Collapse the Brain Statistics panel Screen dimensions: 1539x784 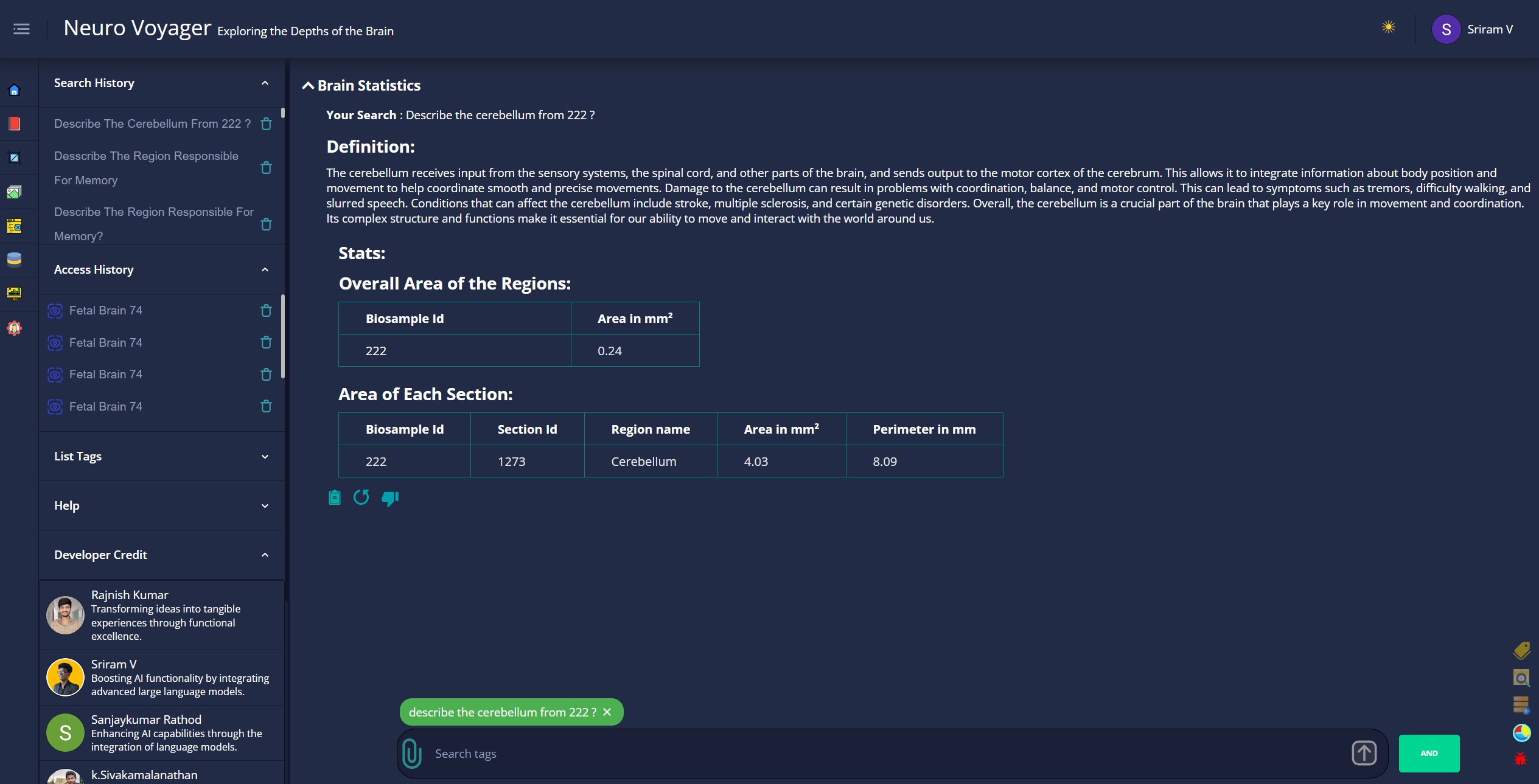click(309, 86)
